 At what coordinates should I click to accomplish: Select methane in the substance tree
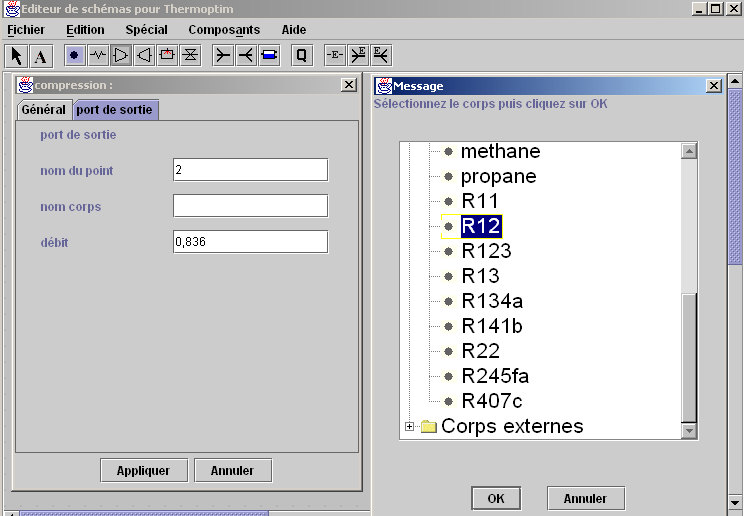501,151
